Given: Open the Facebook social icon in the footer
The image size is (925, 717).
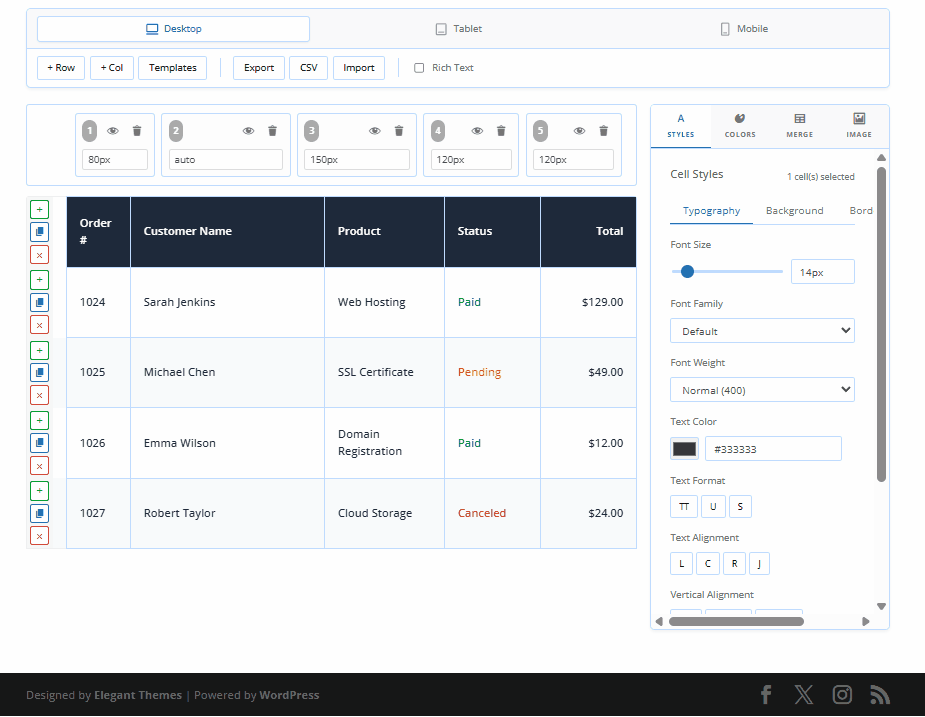Looking at the screenshot, I should coord(766,695).
